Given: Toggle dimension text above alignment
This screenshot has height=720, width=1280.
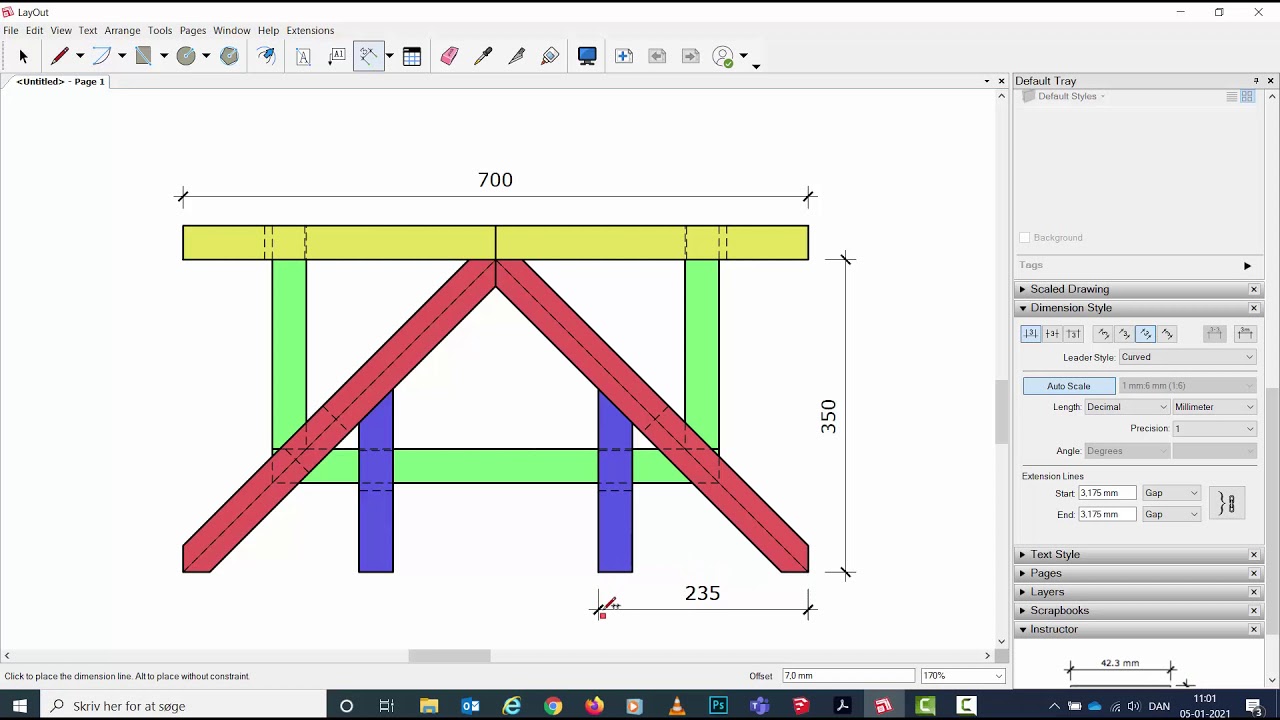Looking at the screenshot, I should point(1031,334).
